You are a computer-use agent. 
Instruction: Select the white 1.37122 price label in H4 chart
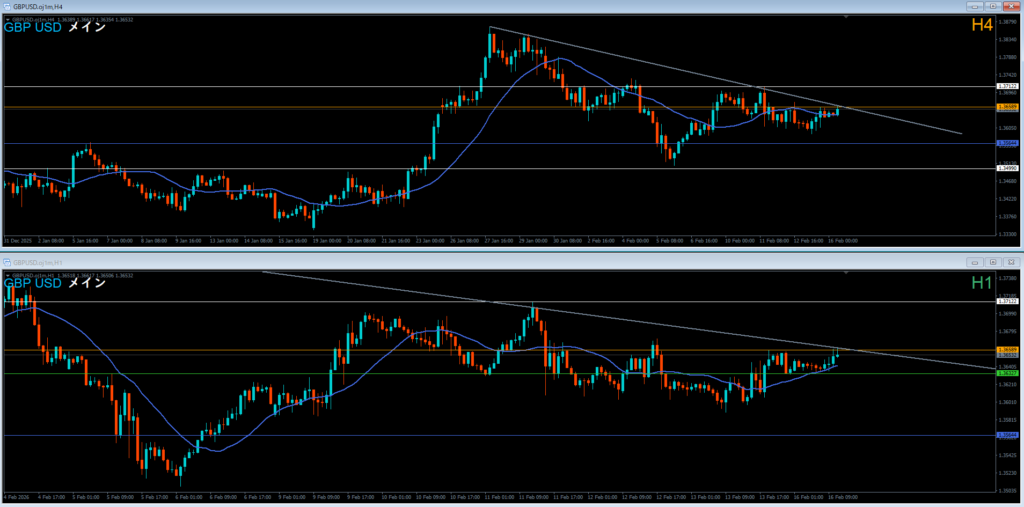1008,86
